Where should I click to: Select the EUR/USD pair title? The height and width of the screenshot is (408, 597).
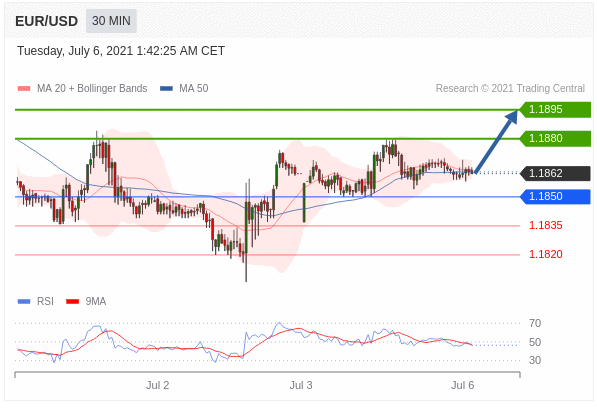[46, 21]
